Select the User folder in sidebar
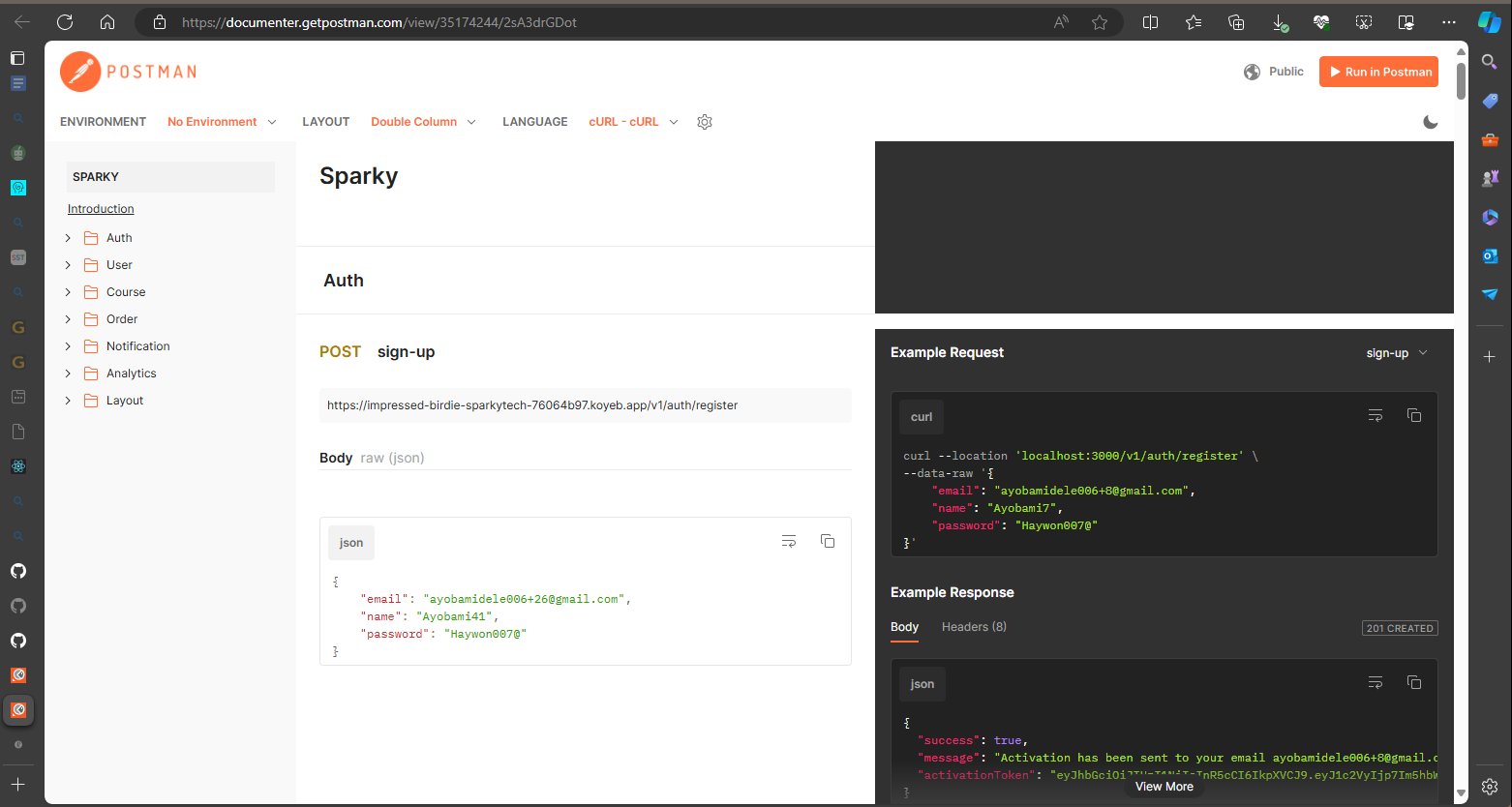1512x807 pixels. pos(119,265)
